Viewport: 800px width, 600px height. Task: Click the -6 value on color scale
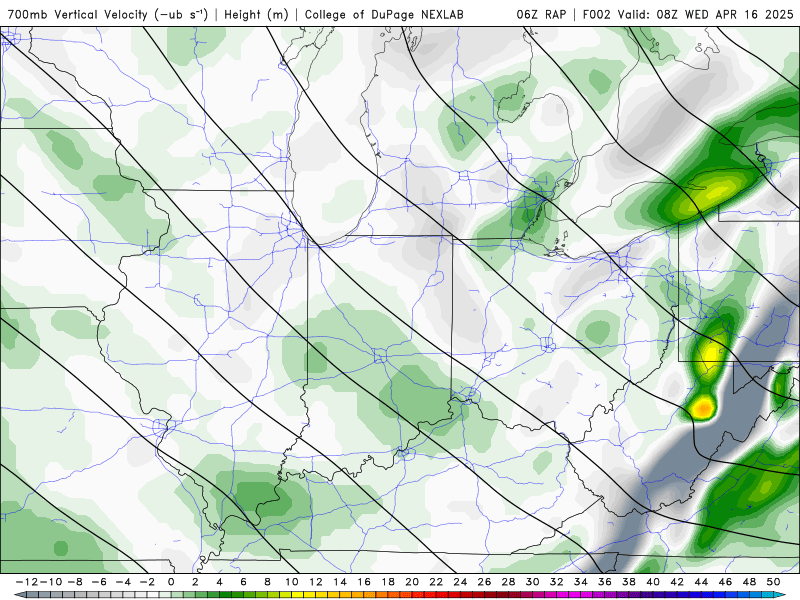tap(99, 582)
